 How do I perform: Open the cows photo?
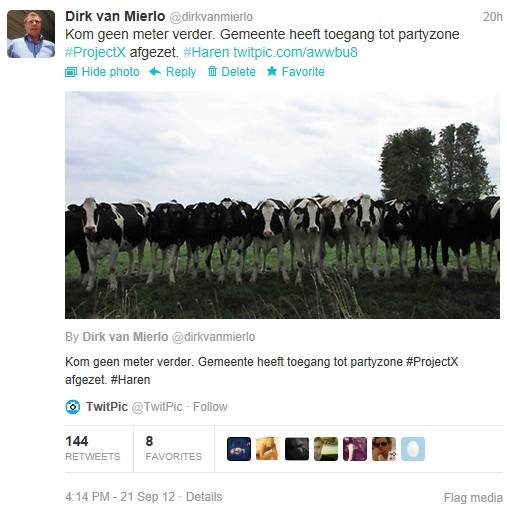282,205
